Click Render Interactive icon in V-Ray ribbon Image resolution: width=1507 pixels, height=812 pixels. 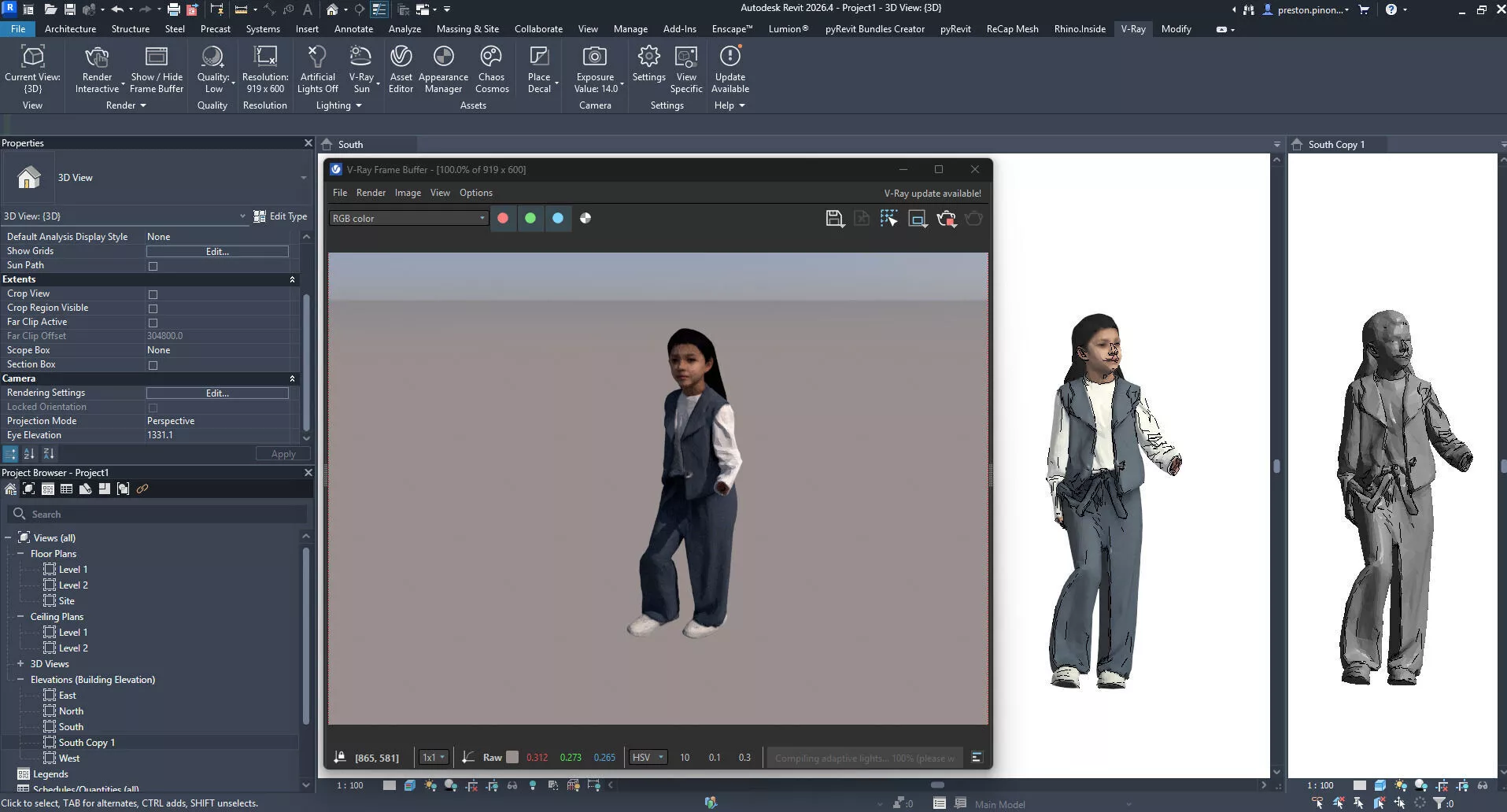coord(97,57)
